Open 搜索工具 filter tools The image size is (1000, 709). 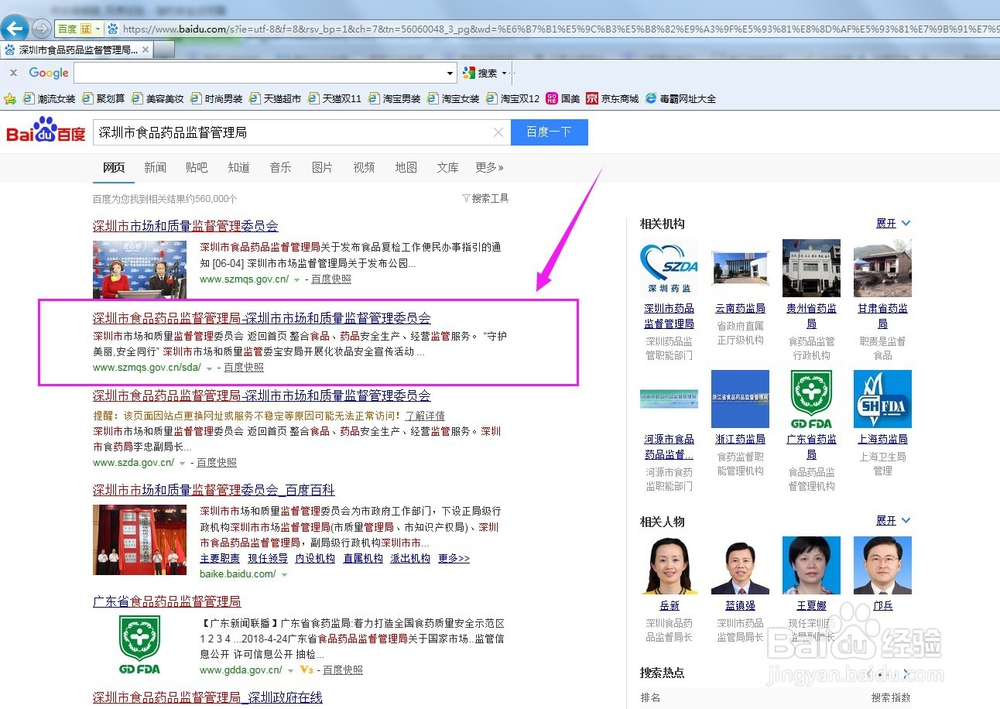[485, 198]
